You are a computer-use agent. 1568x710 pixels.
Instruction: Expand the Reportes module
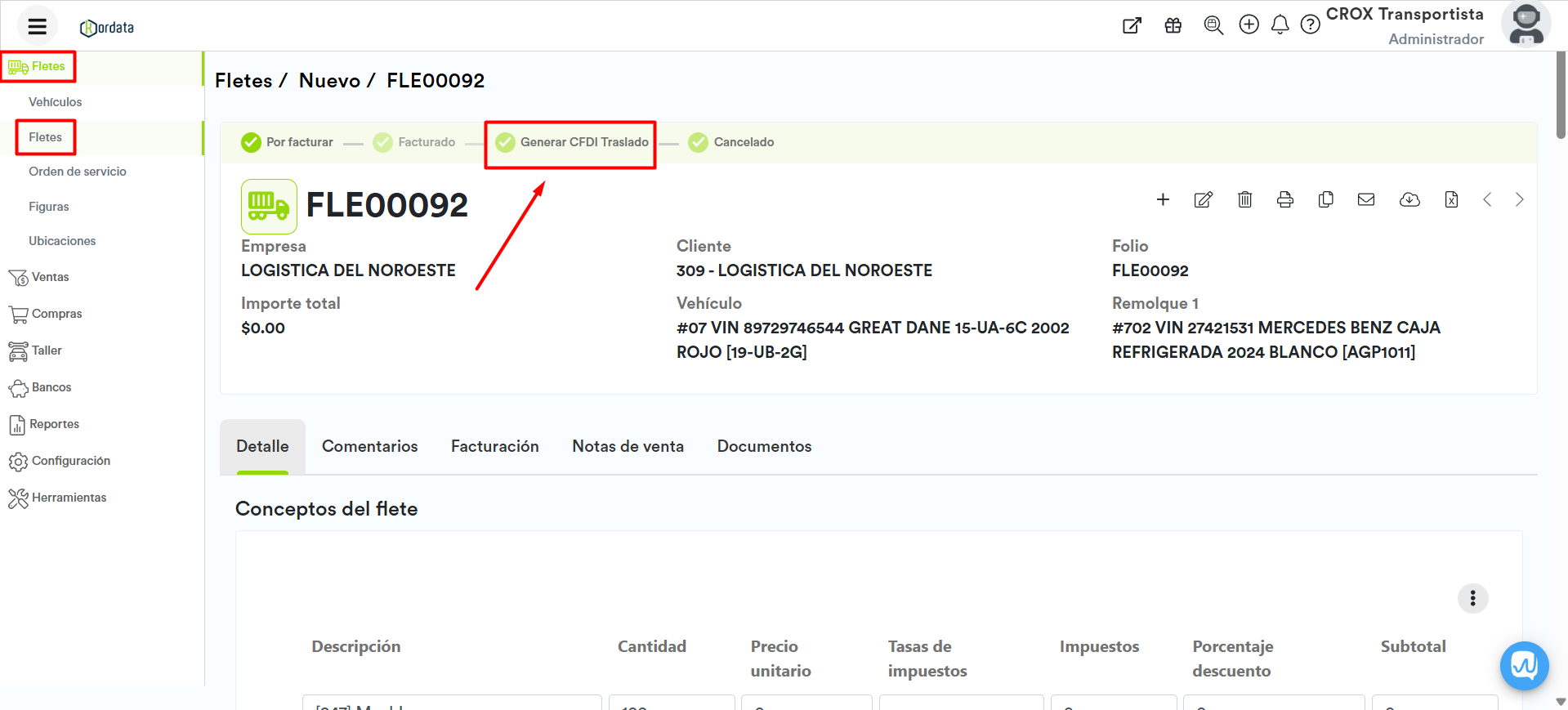(43, 424)
